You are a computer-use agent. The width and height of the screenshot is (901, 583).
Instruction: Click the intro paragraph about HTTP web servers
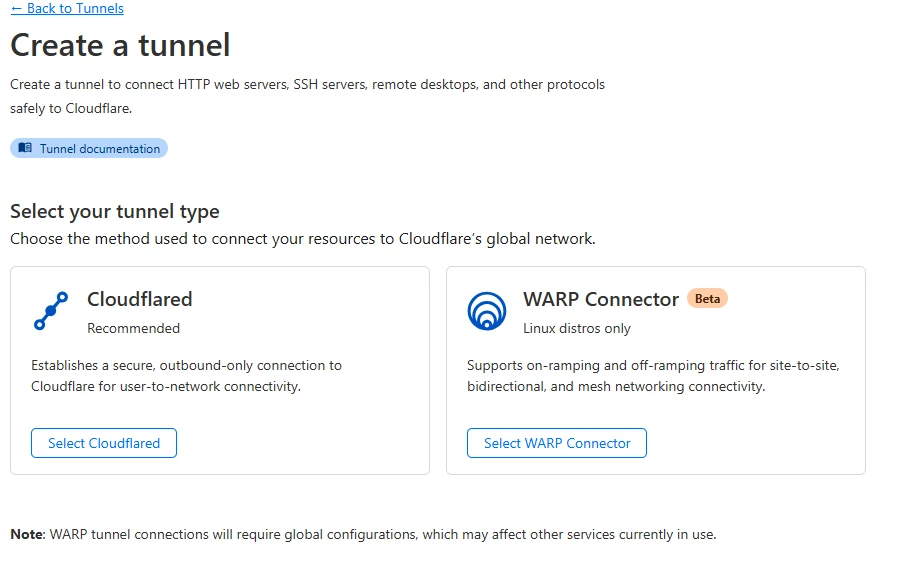(x=307, y=96)
